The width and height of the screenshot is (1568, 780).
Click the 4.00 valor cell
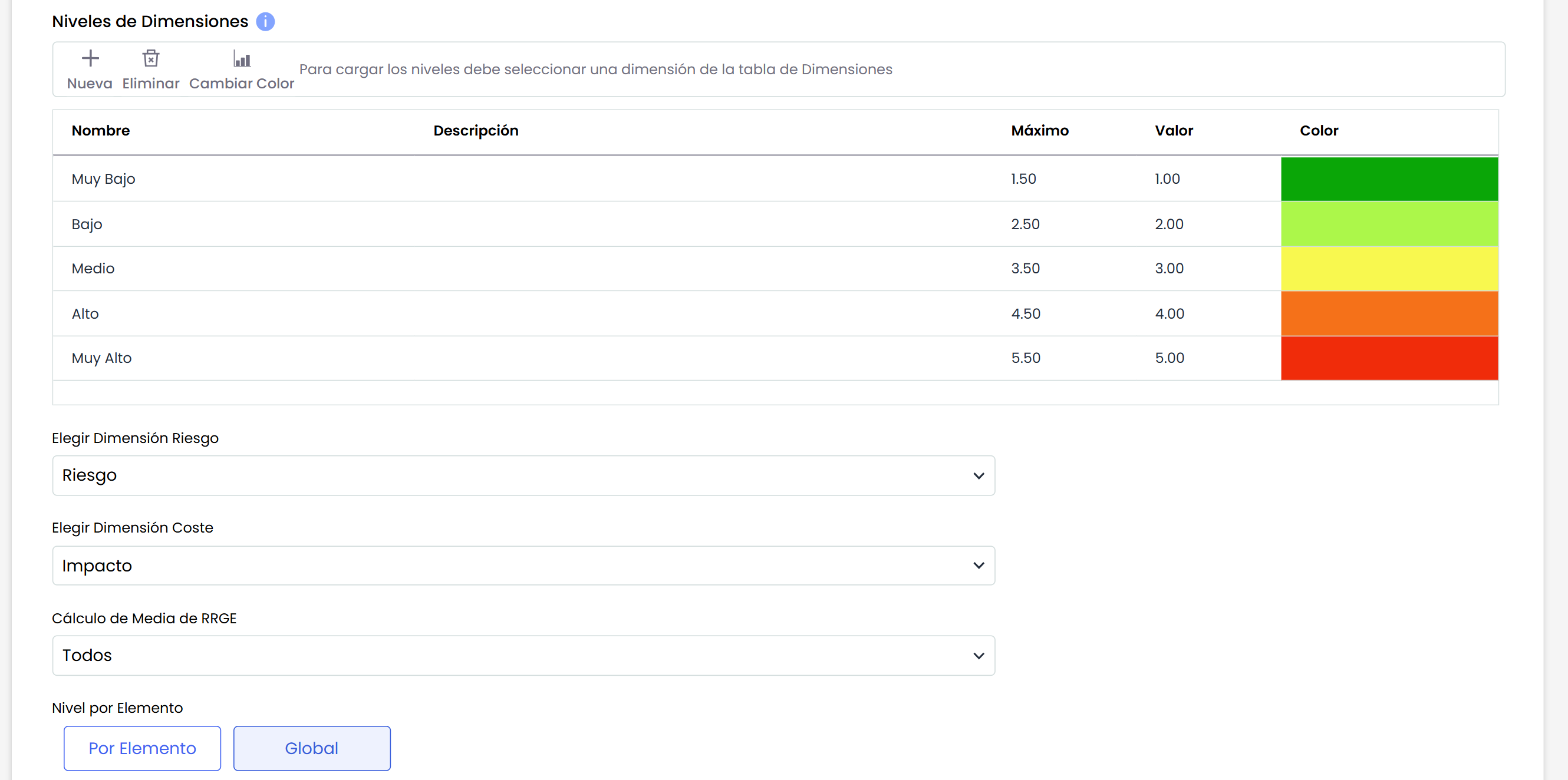coord(1170,314)
